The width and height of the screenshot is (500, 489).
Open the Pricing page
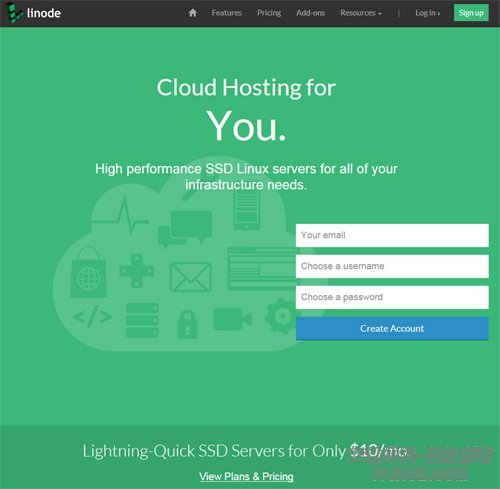tap(269, 13)
